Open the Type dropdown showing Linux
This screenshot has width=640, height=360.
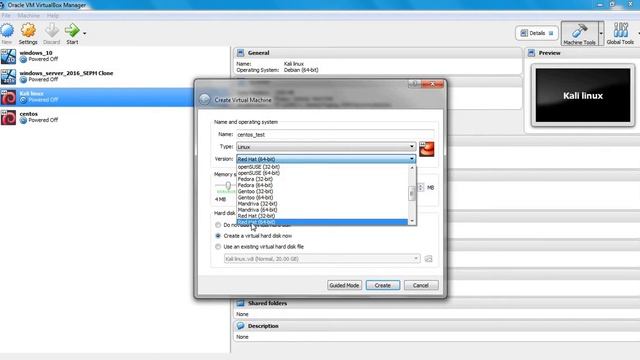(x=326, y=147)
